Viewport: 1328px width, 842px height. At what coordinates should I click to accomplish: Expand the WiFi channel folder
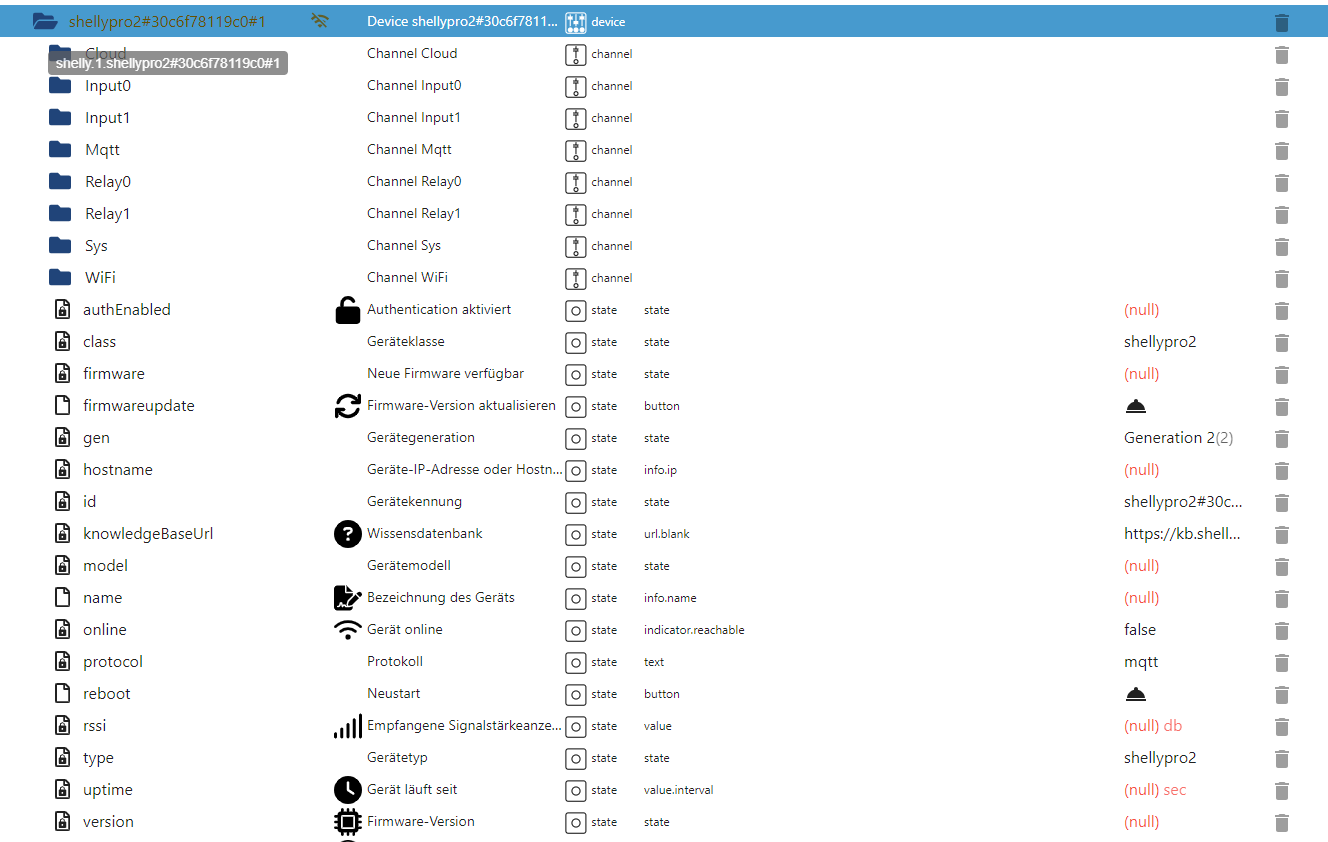[60, 278]
